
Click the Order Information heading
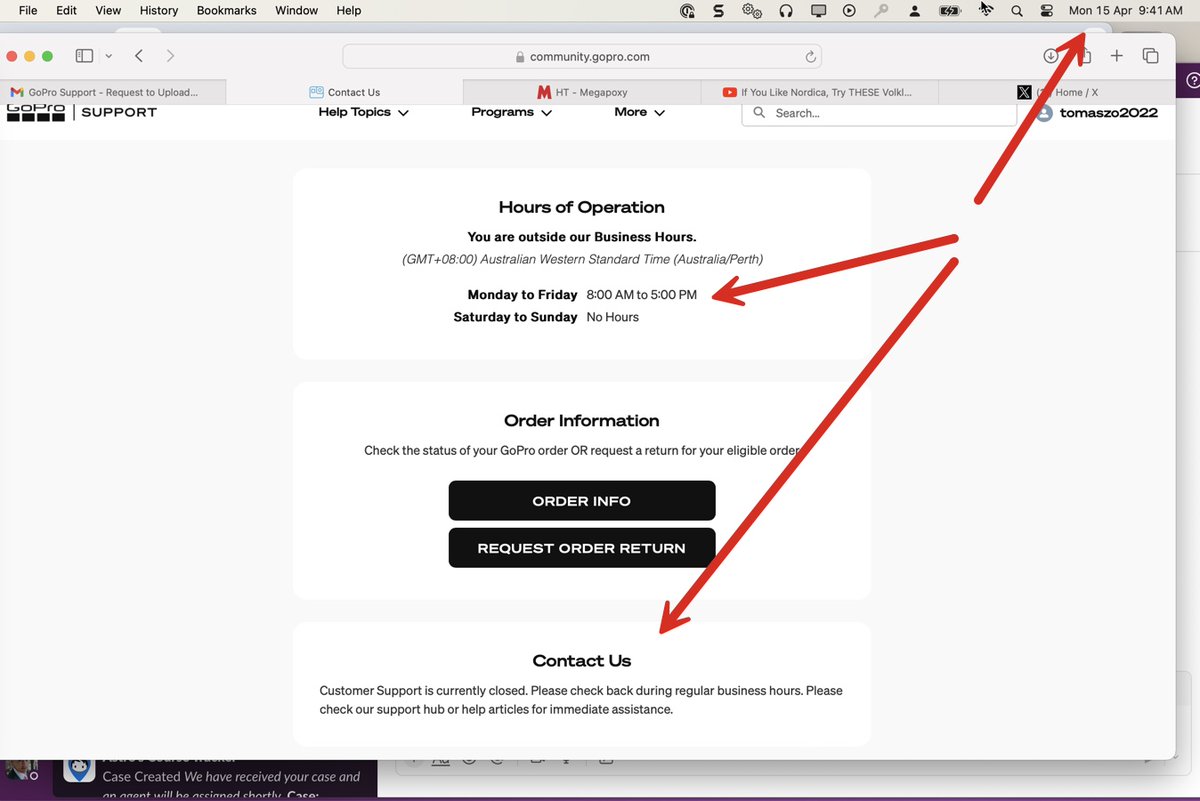(x=582, y=421)
